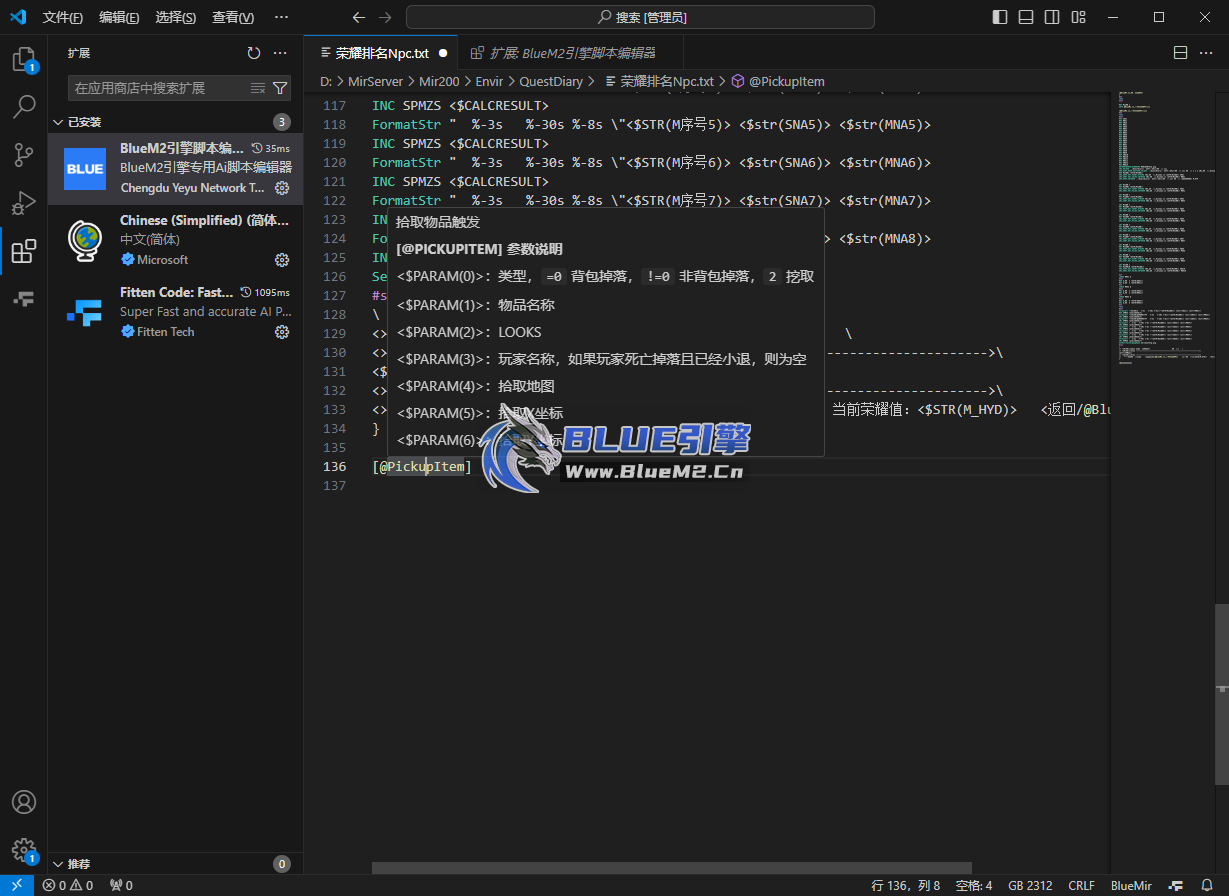Viewport: 1229px width, 896px height.
Task: Open manage gear for BlueM2 extension
Action: (x=282, y=188)
